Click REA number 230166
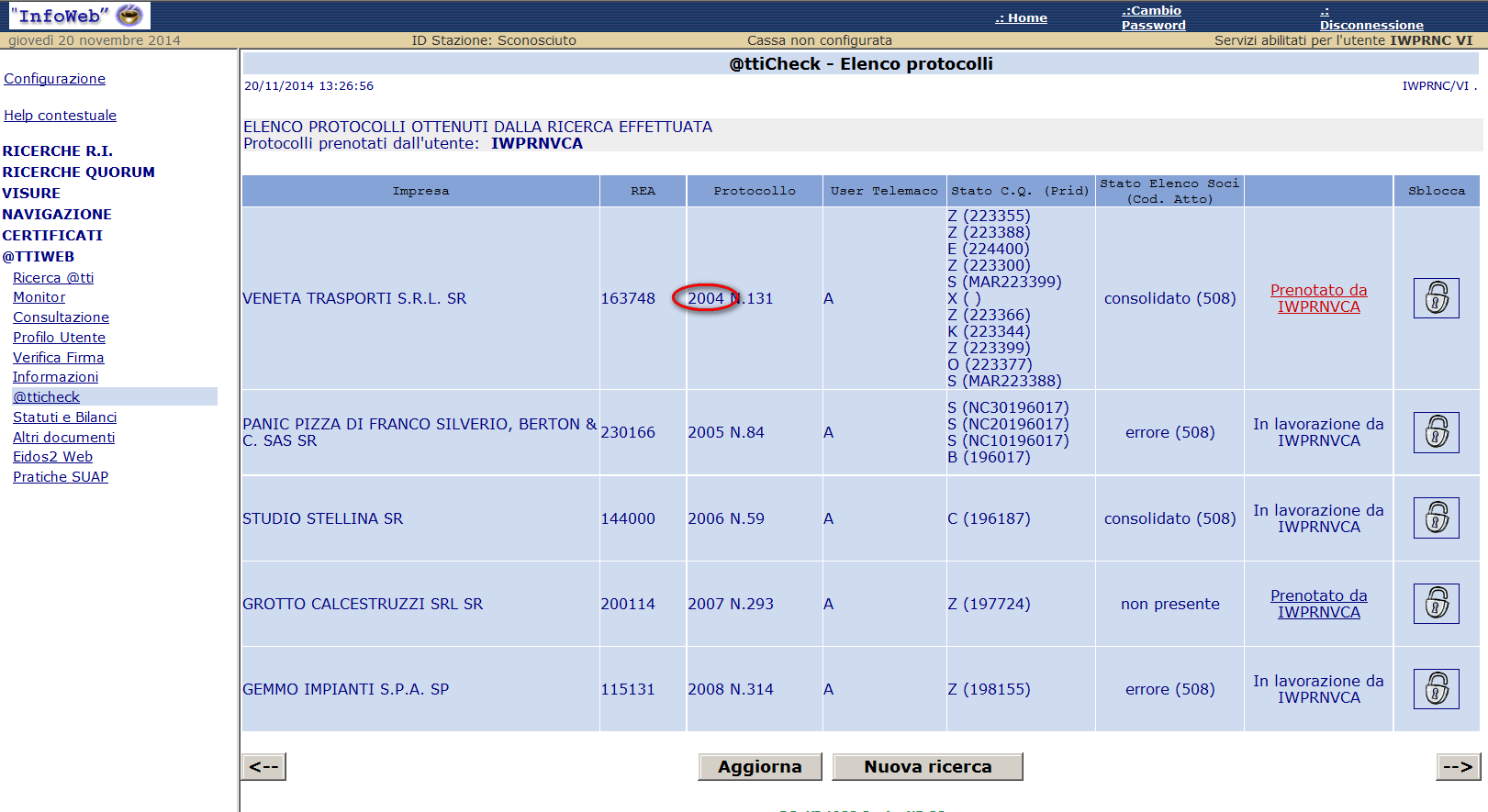1488x812 pixels. (x=628, y=432)
